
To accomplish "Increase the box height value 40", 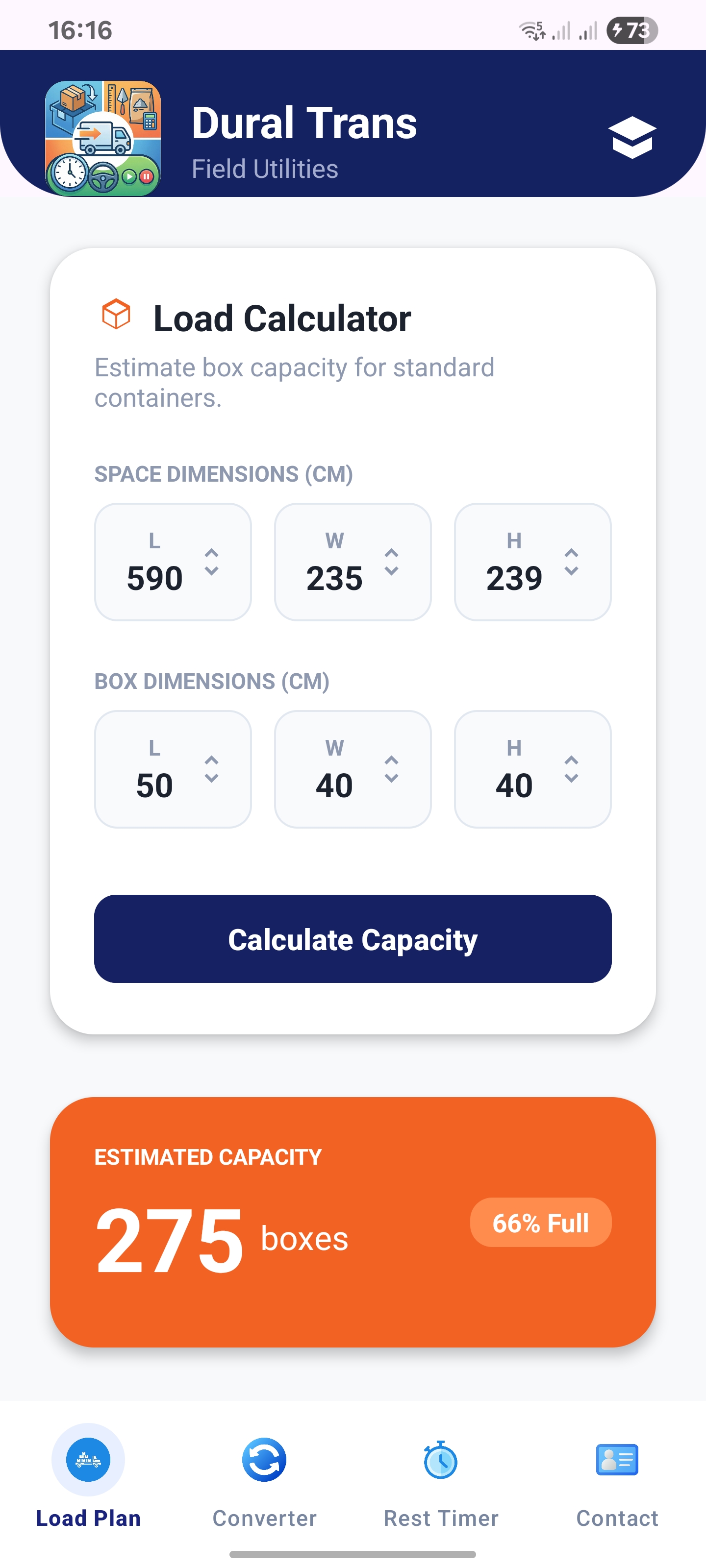I will [571, 759].
